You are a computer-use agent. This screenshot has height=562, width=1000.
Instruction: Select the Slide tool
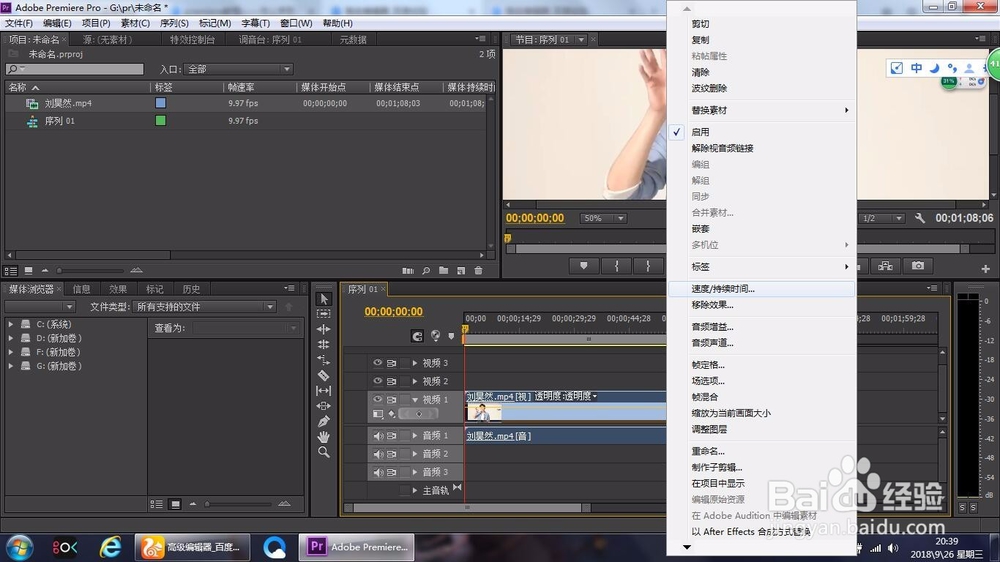coord(323,406)
